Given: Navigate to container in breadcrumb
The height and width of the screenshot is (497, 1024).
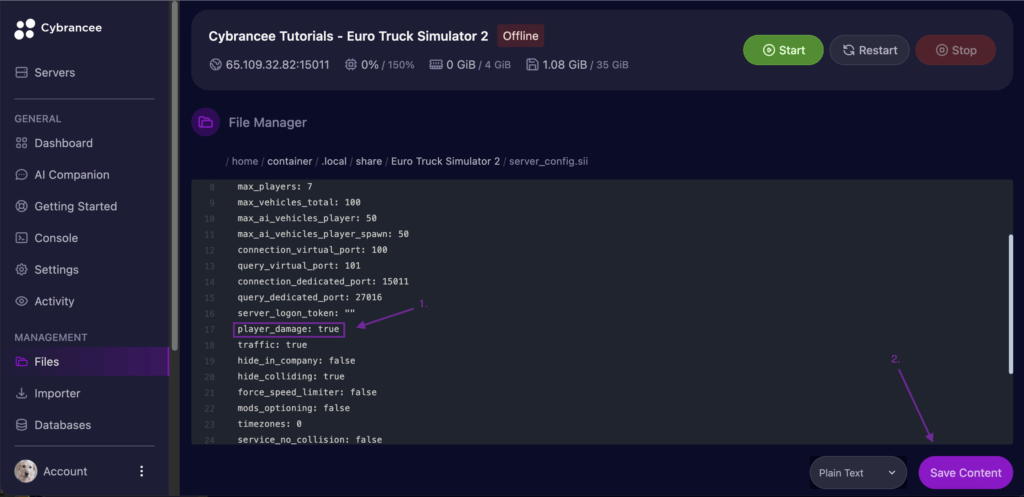Looking at the screenshot, I should click(x=289, y=161).
